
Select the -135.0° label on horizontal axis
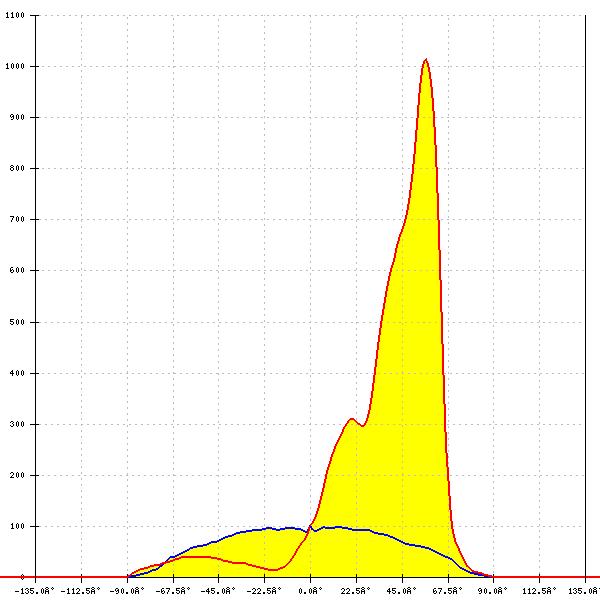(37, 591)
